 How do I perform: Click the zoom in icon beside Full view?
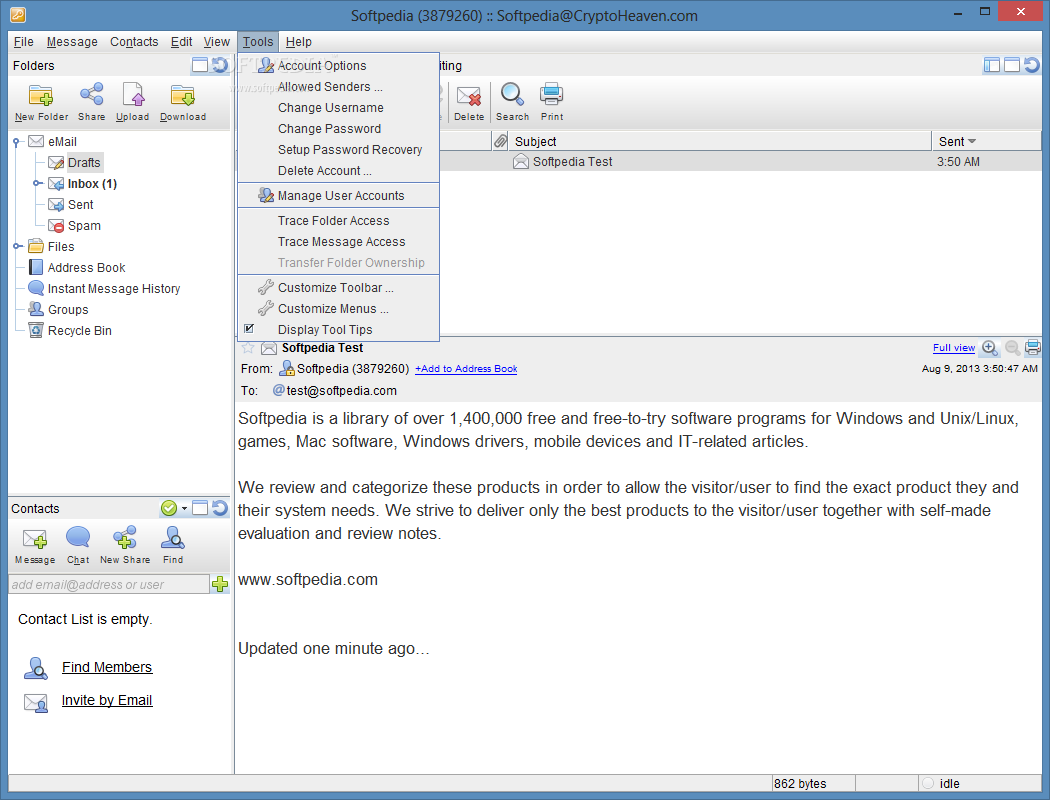(x=990, y=348)
